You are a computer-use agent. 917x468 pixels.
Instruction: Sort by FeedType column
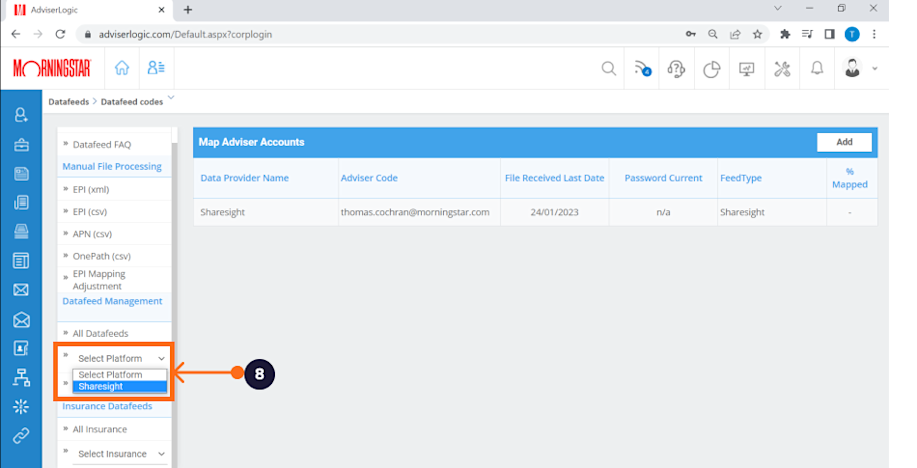click(740, 178)
